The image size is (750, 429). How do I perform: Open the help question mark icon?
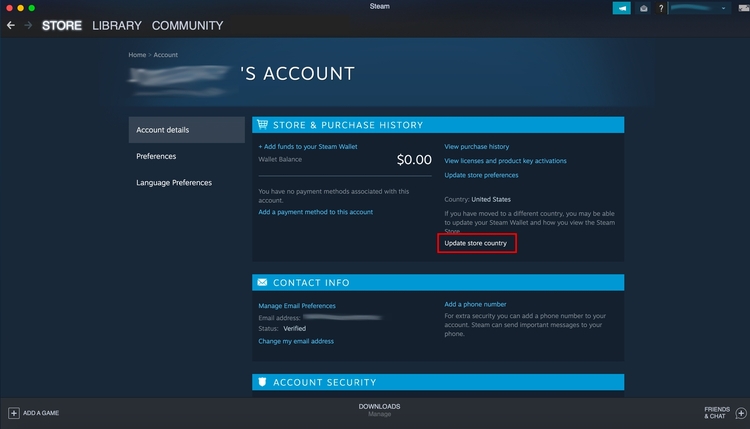click(x=661, y=8)
